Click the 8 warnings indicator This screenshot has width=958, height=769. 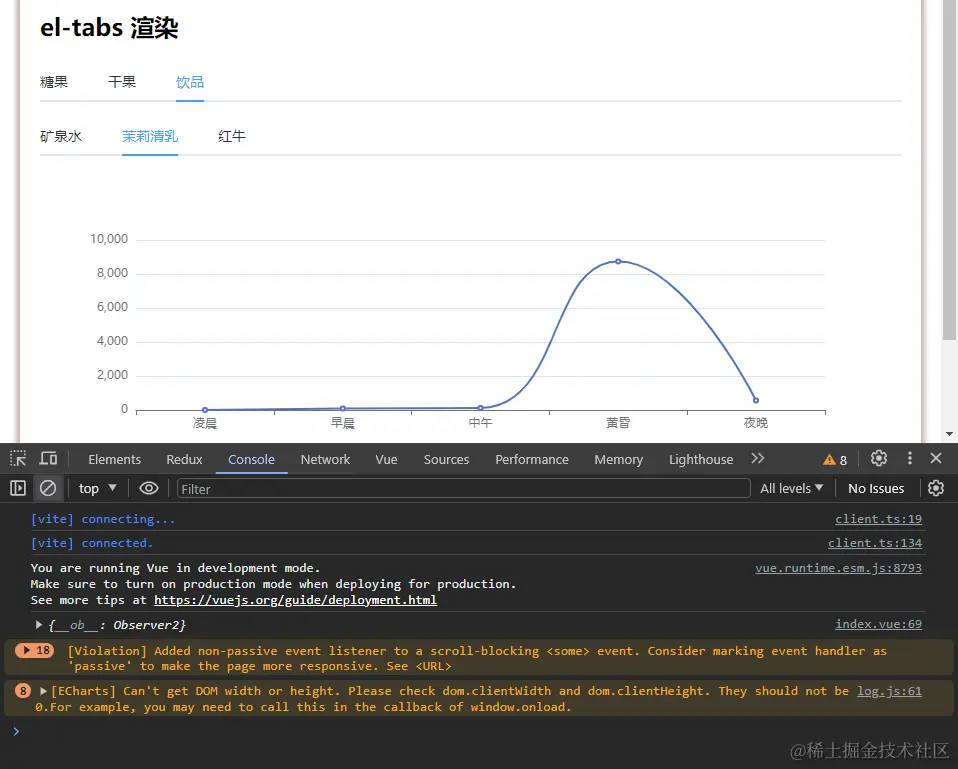(x=835, y=460)
